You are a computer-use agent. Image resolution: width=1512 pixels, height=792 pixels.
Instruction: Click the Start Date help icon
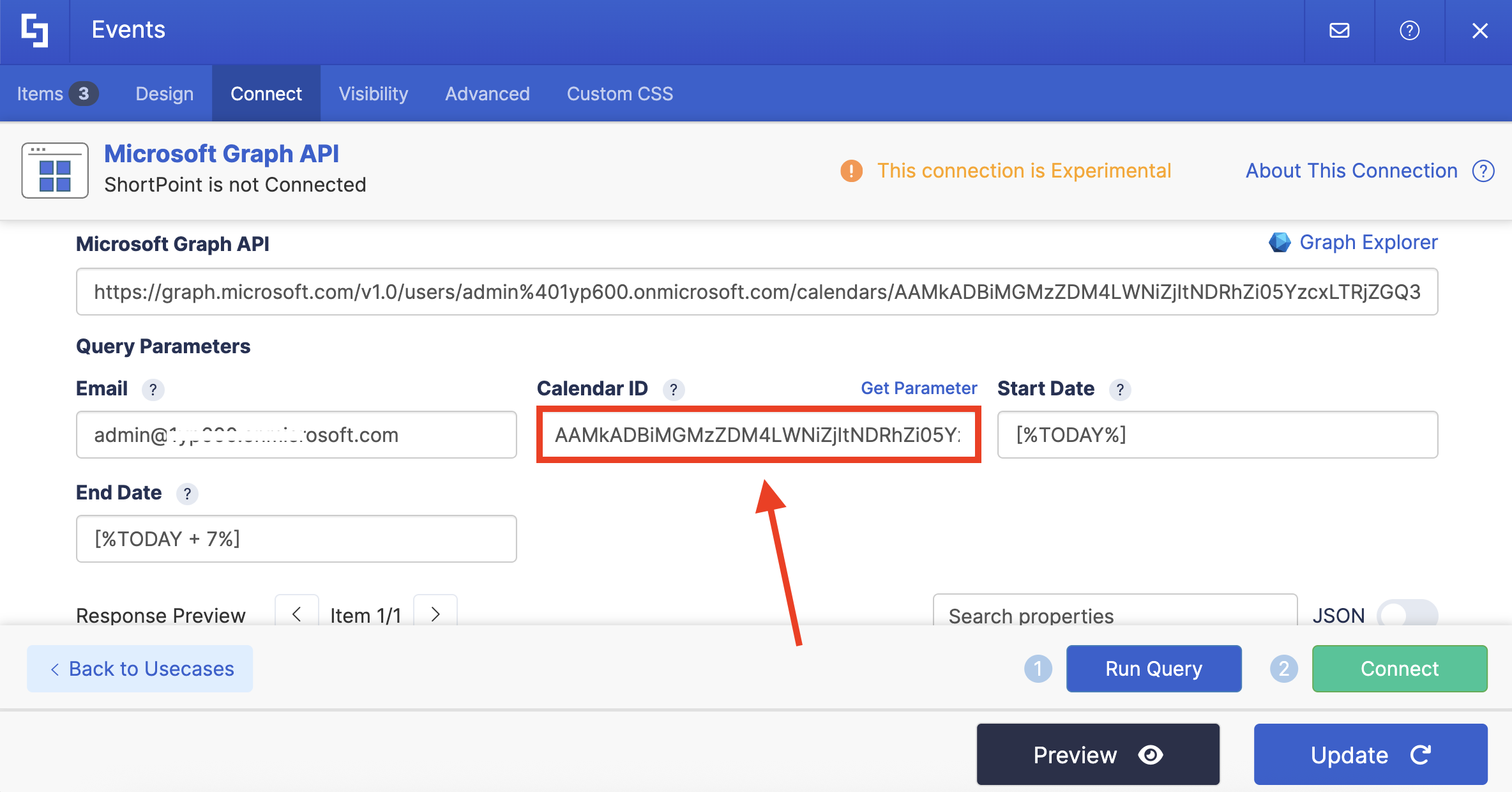pyautogui.click(x=1119, y=390)
